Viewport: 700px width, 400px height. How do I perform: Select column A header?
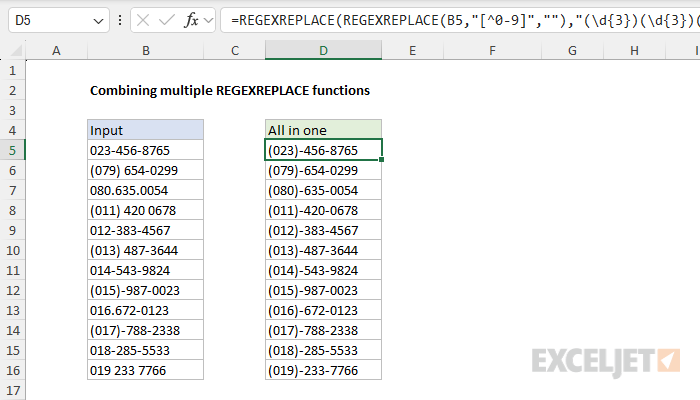(56, 50)
